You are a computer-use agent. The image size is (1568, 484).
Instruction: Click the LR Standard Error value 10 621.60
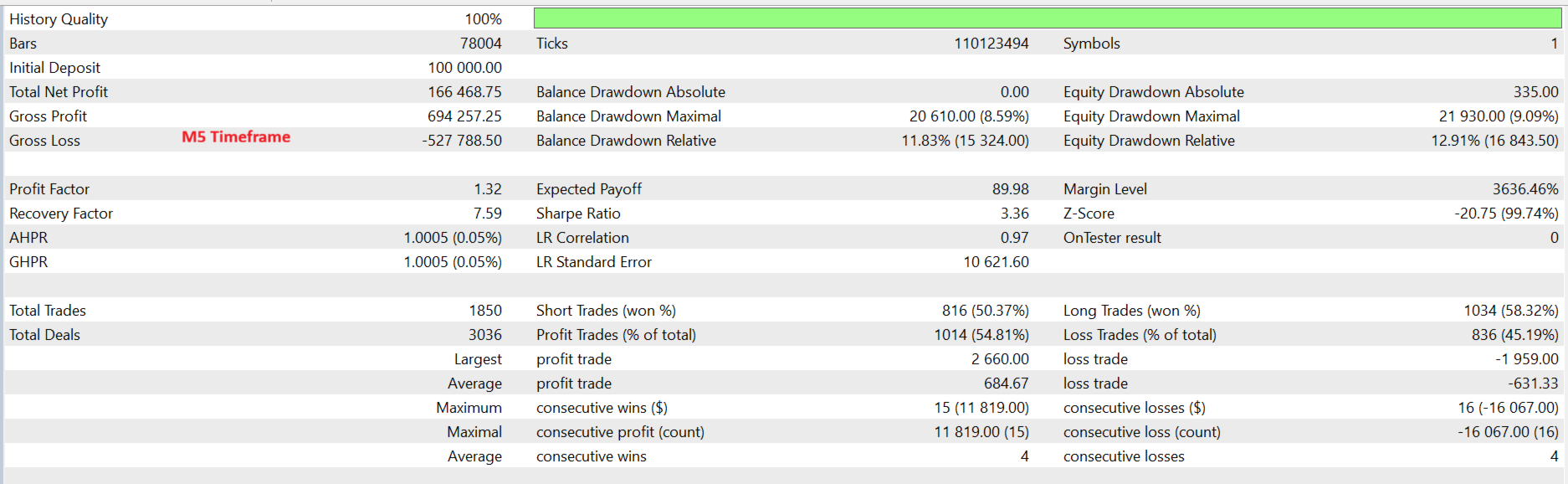tap(996, 262)
